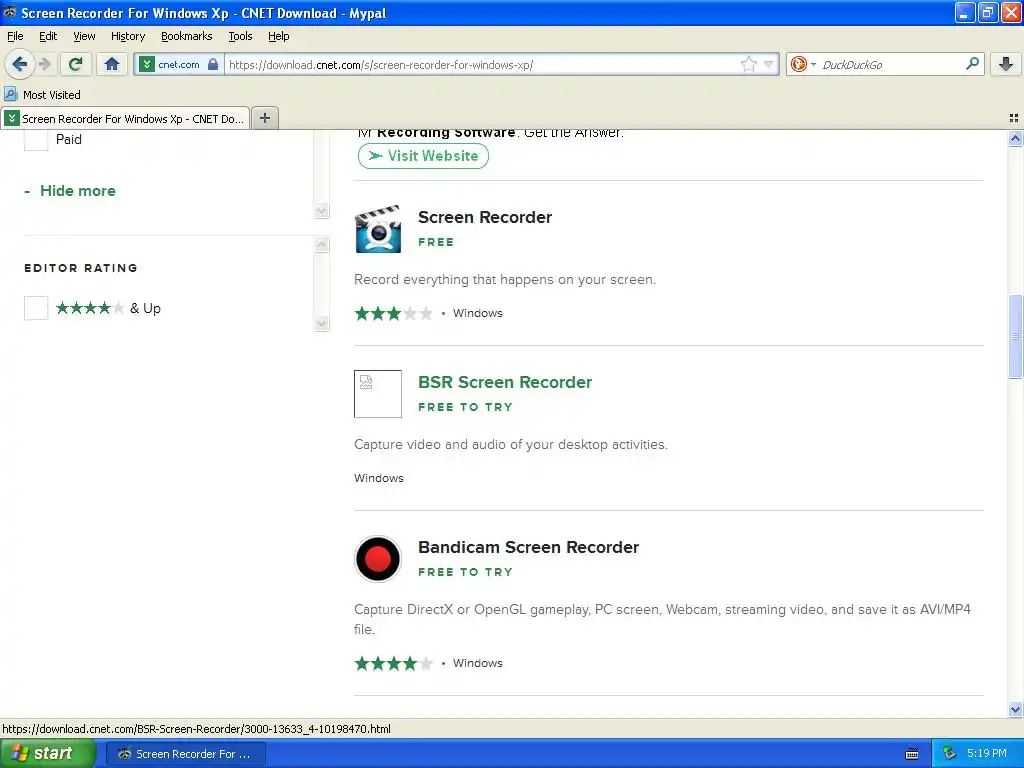Click the 5:19 PM taskbar clock
The height and width of the screenshot is (768, 1024).
986,754
